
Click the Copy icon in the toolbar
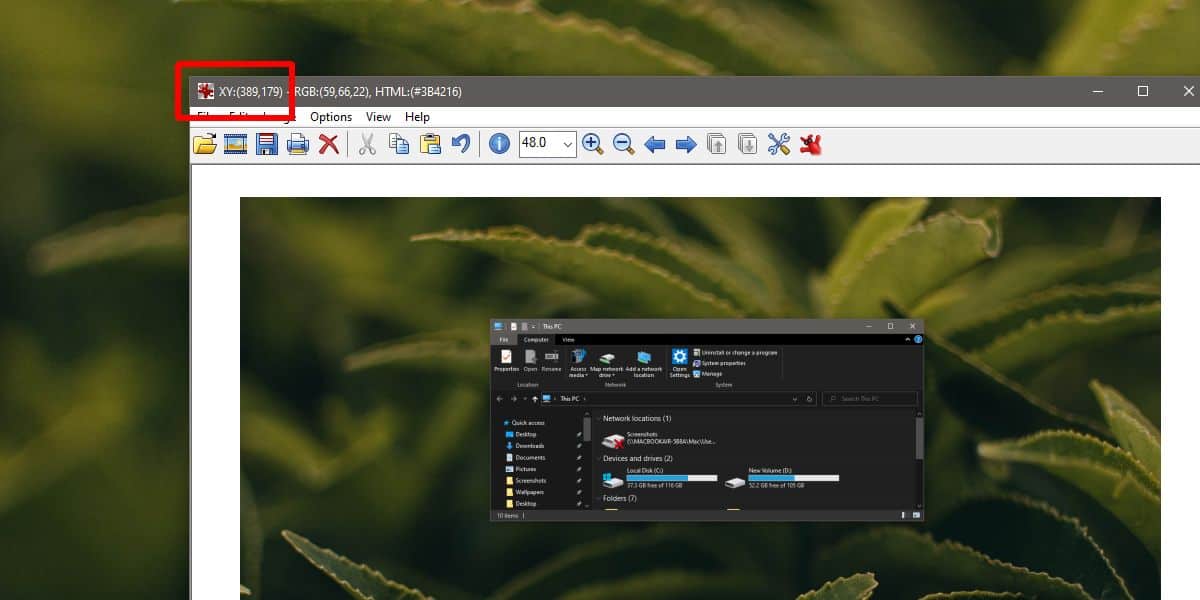coord(399,144)
